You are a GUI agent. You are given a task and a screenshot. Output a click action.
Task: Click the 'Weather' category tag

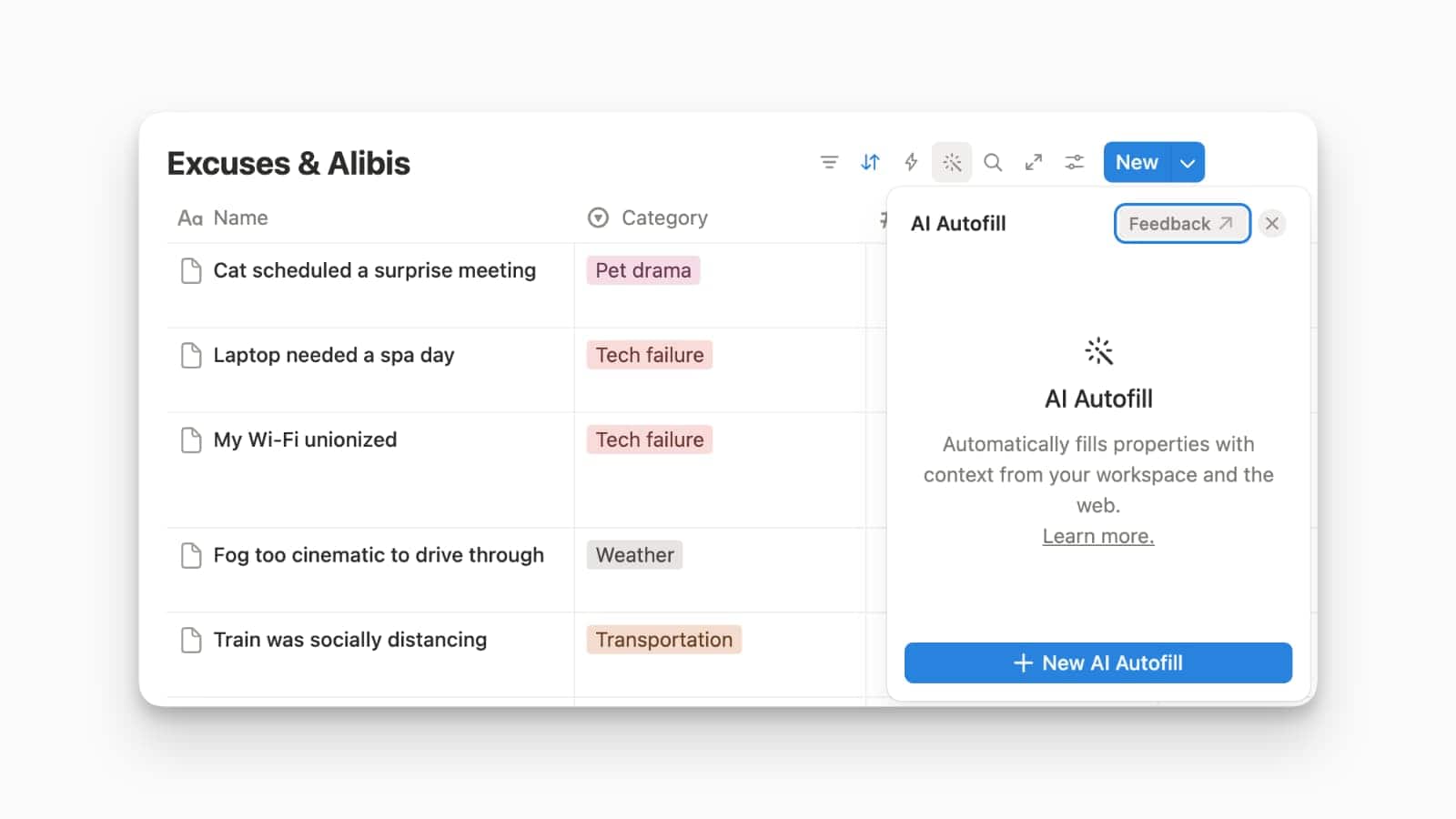[634, 556]
